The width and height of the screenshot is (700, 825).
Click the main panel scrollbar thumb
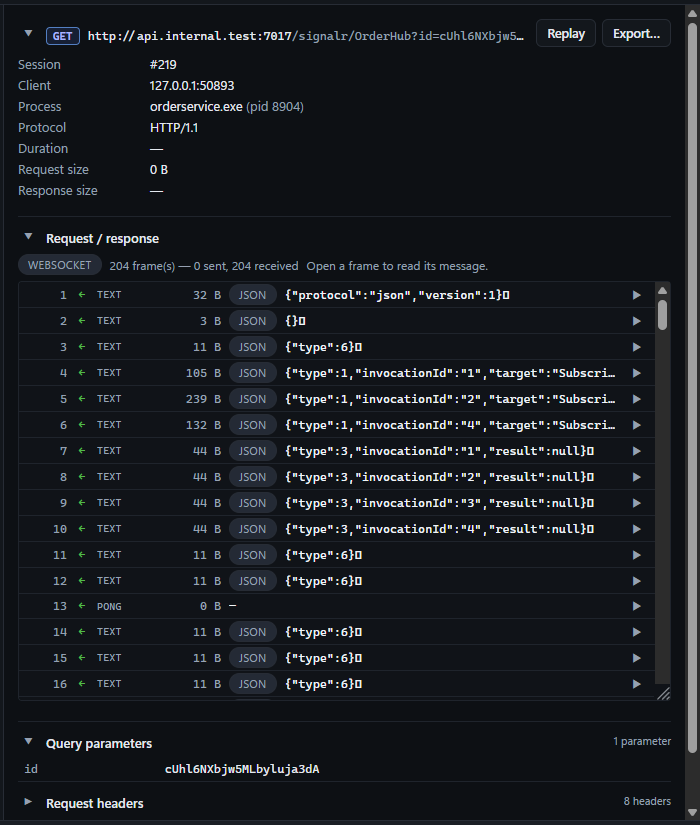693,388
